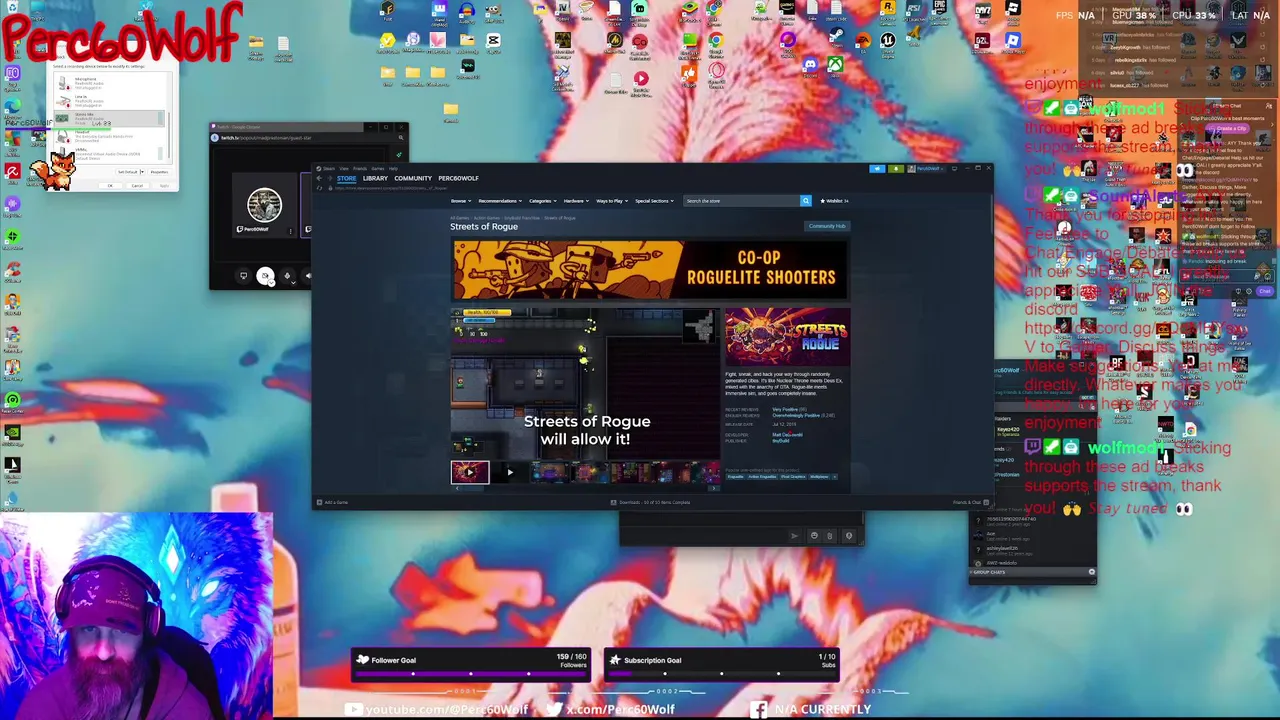Expand the Recommendations dropdown
The width and height of the screenshot is (1280, 720).
click(500, 201)
